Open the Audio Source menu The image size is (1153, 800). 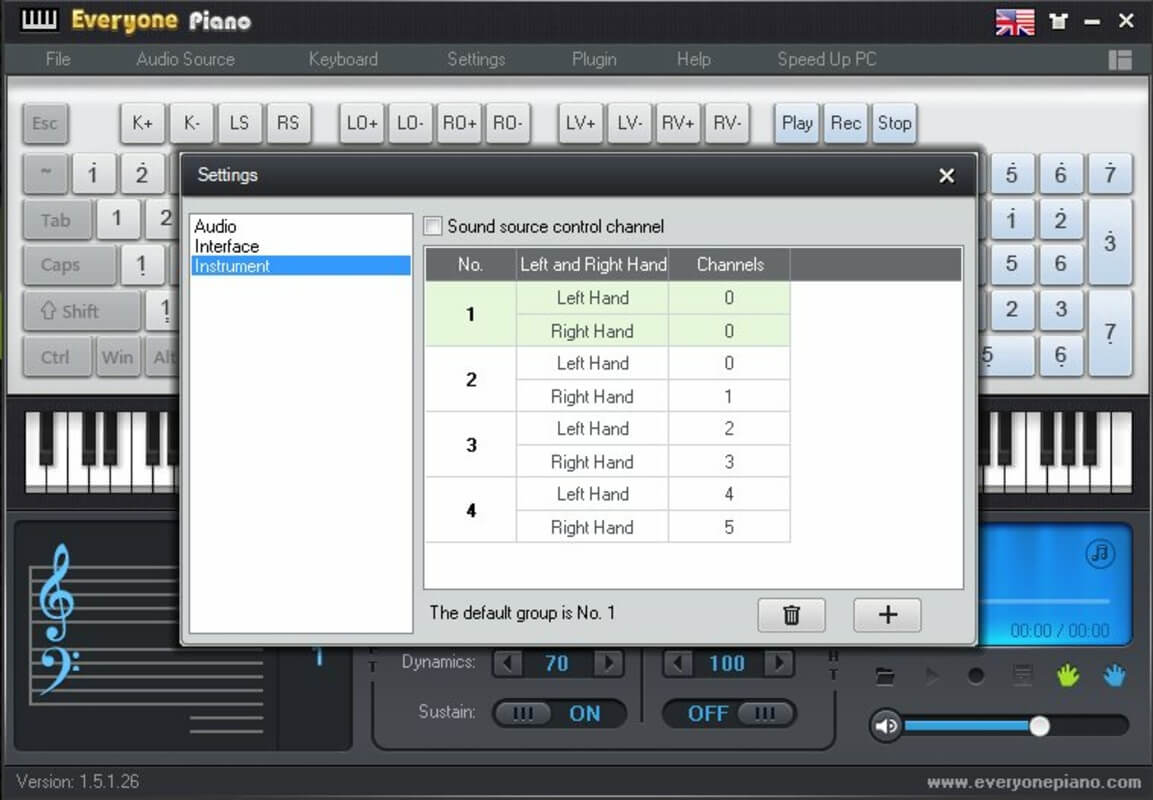pyautogui.click(x=185, y=60)
